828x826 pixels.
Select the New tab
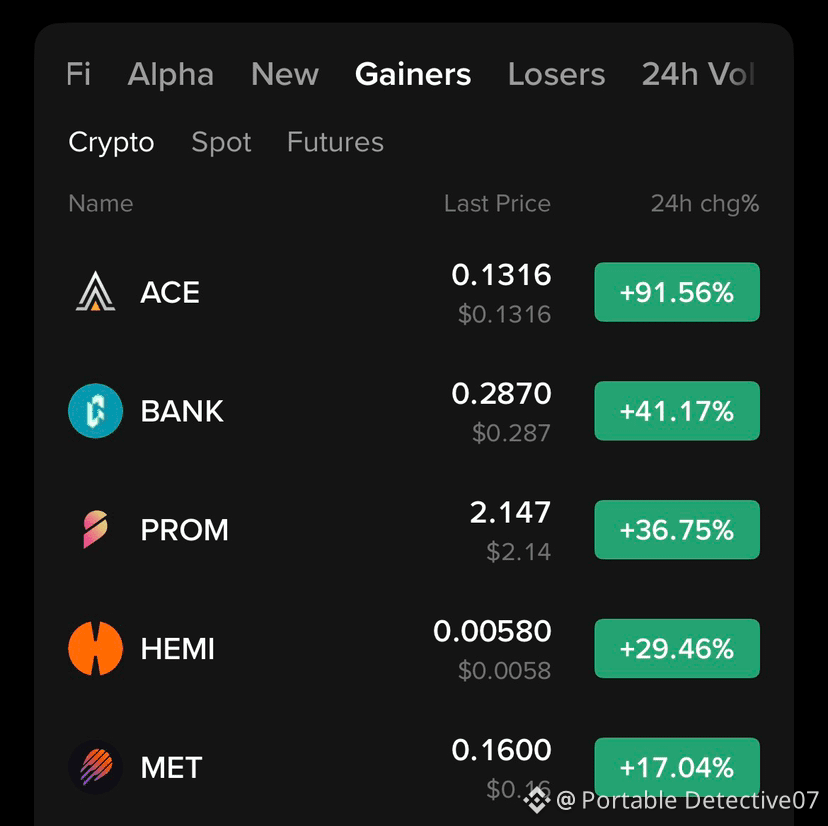pos(285,74)
